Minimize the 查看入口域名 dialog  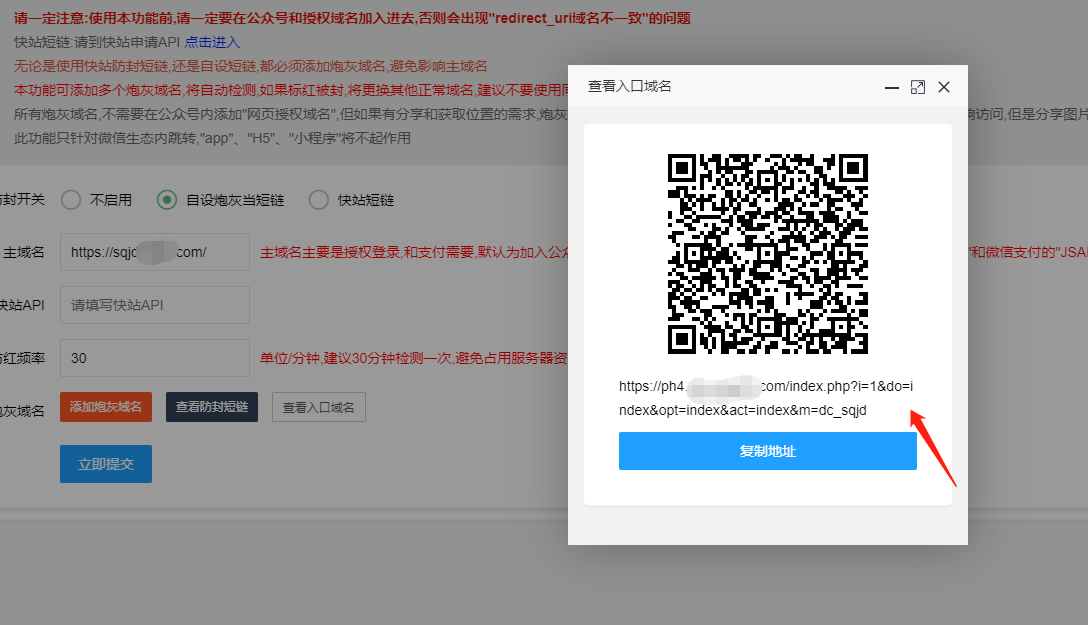pyautogui.click(x=892, y=87)
